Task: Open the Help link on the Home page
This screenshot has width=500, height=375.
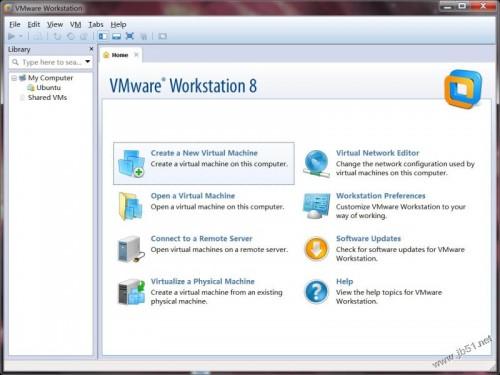Action: point(344,281)
